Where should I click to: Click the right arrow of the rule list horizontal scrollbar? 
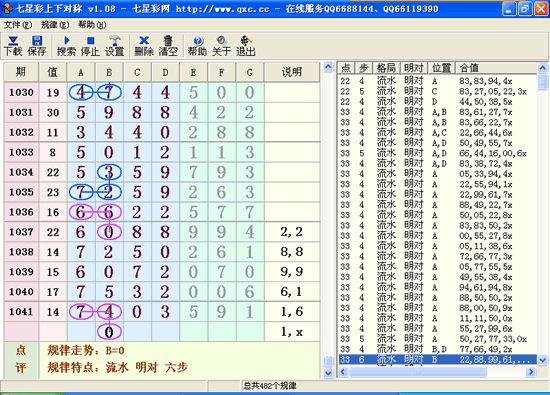point(531,371)
